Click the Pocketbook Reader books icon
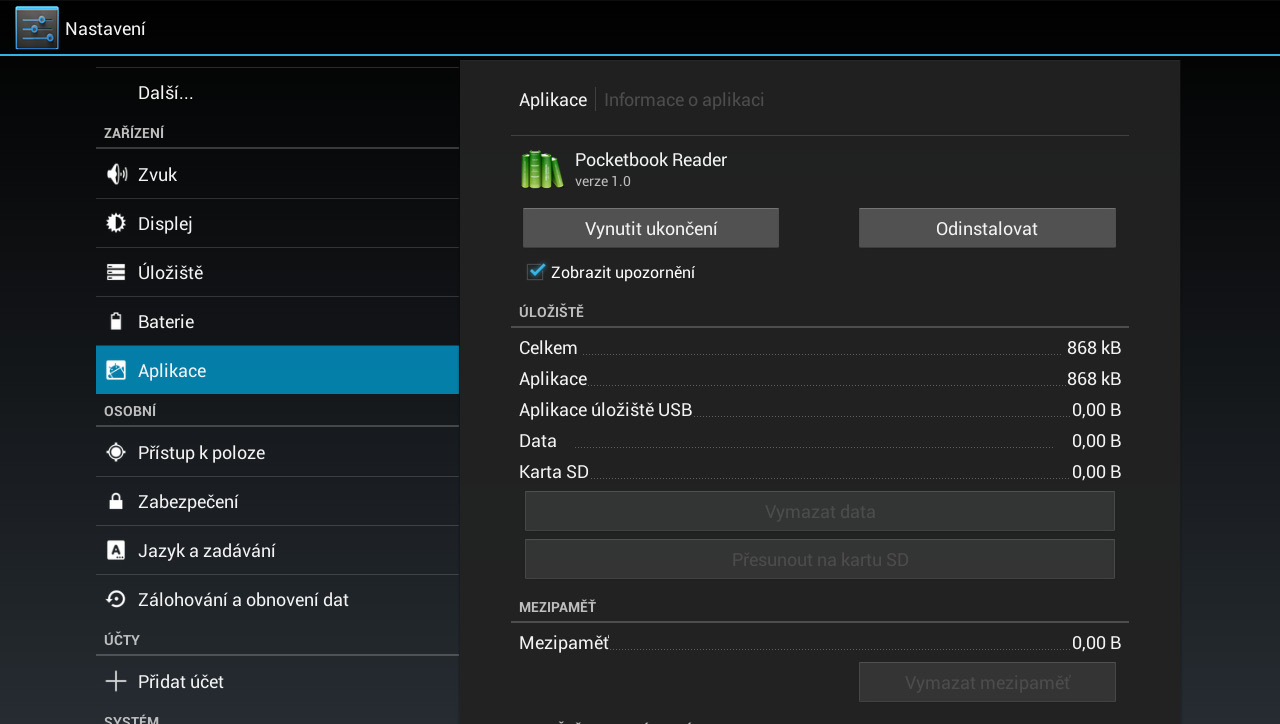This screenshot has height=724, width=1280. click(542, 169)
